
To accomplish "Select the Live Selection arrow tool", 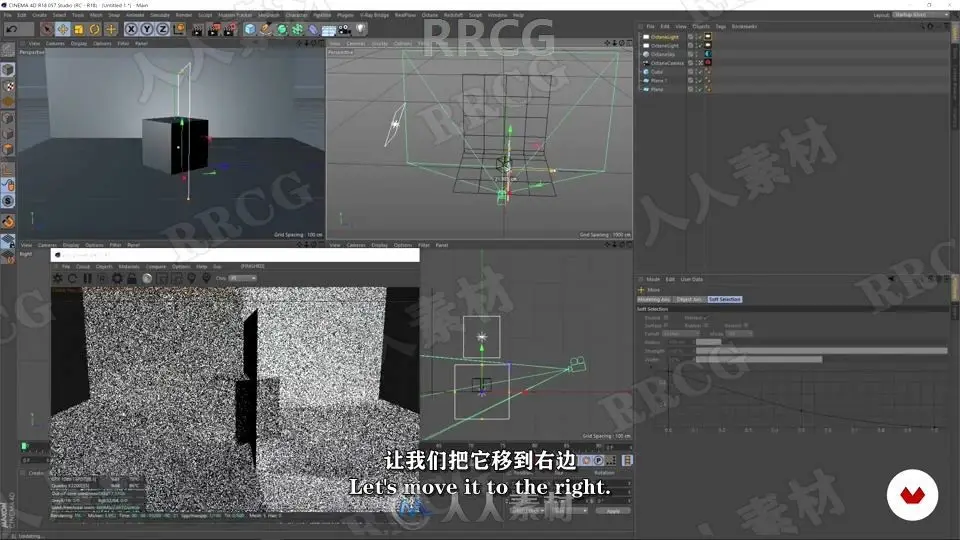I will [47, 29].
